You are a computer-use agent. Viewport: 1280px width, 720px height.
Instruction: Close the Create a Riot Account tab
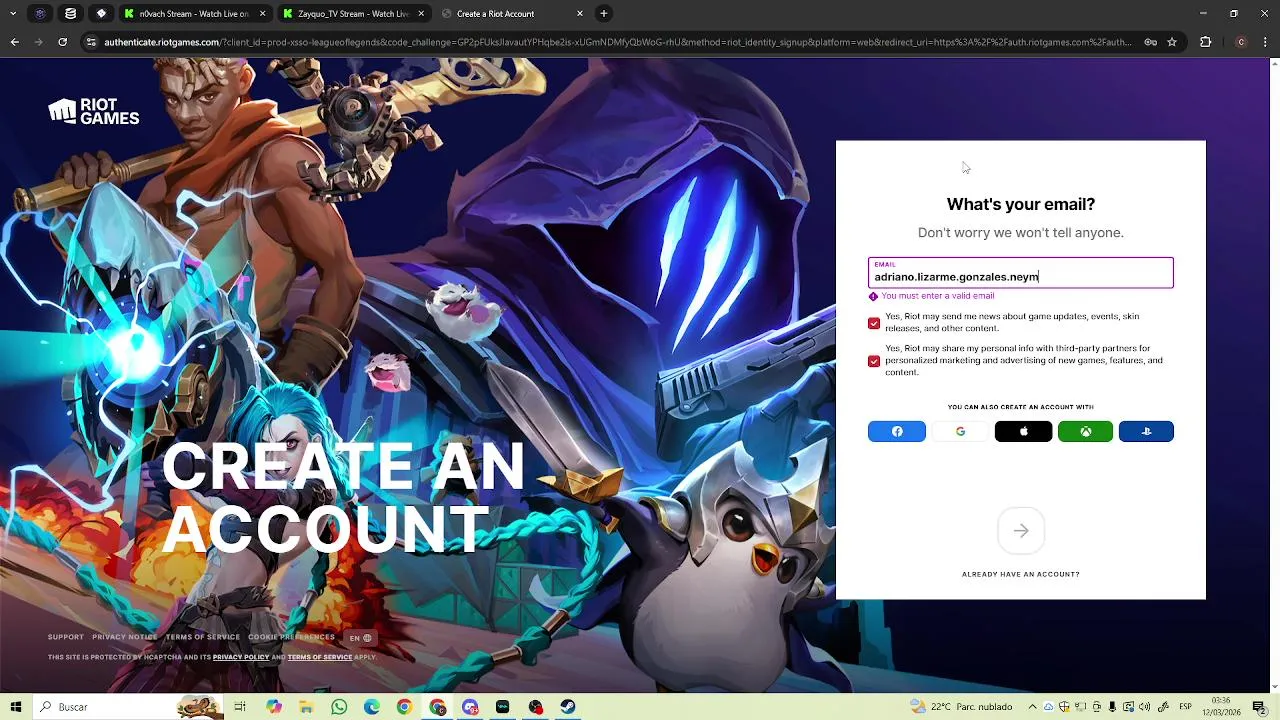(x=580, y=13)
